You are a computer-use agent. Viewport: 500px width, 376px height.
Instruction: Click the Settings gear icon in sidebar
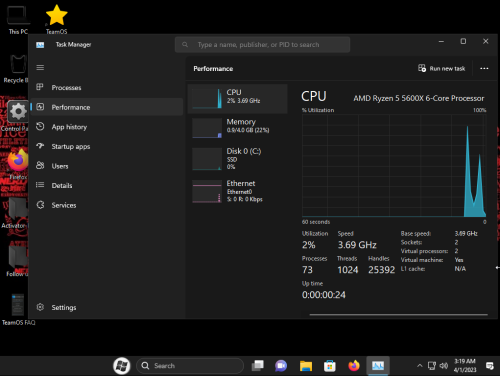(x=40, y=307)
